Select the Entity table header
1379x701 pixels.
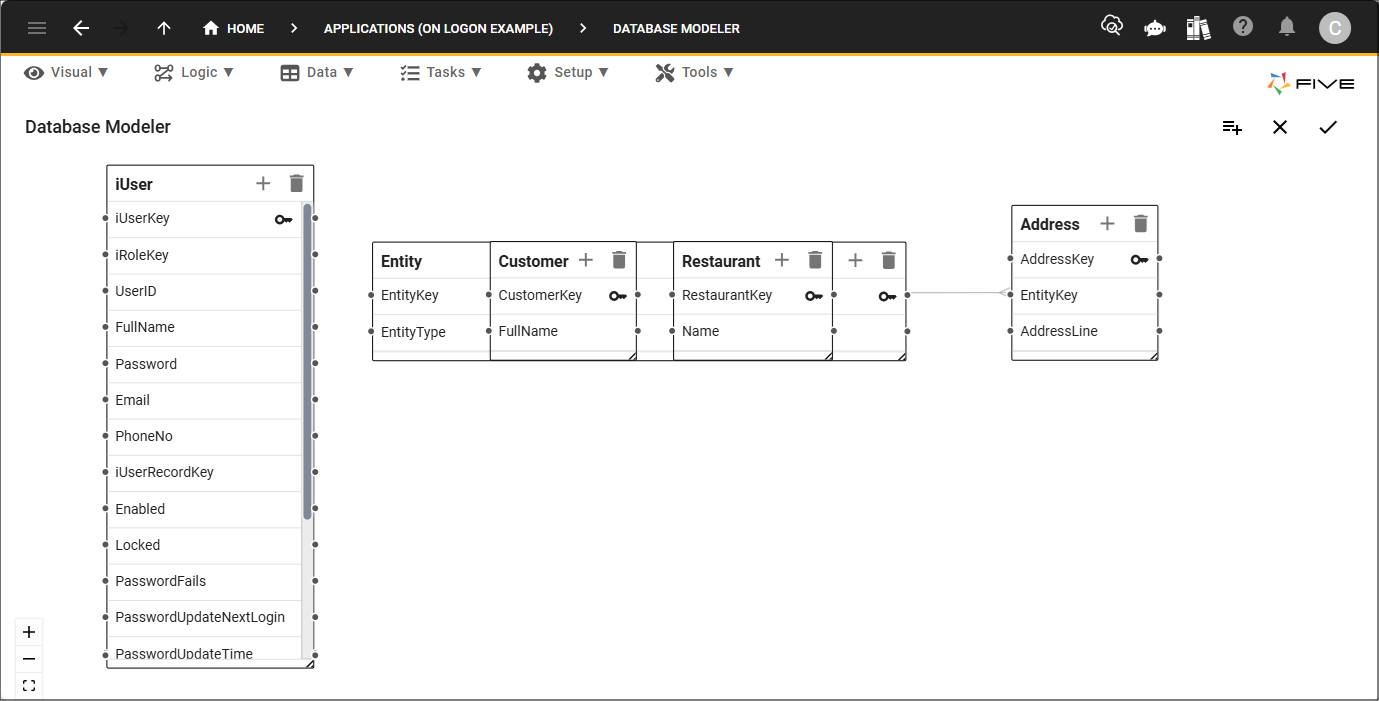pyautogui.click(x=431, y=261)
